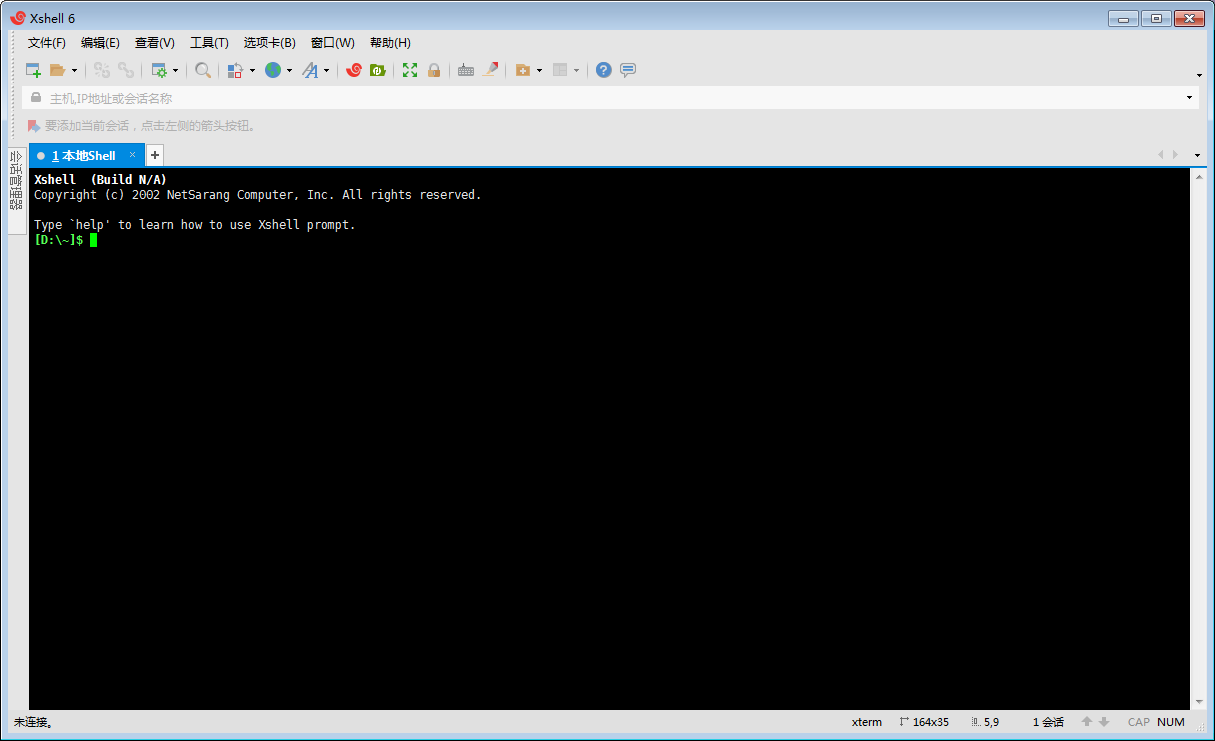Launch Xagent with the green icon
The height and width of the screenshot is (741, 1215).
click(377, 70)
